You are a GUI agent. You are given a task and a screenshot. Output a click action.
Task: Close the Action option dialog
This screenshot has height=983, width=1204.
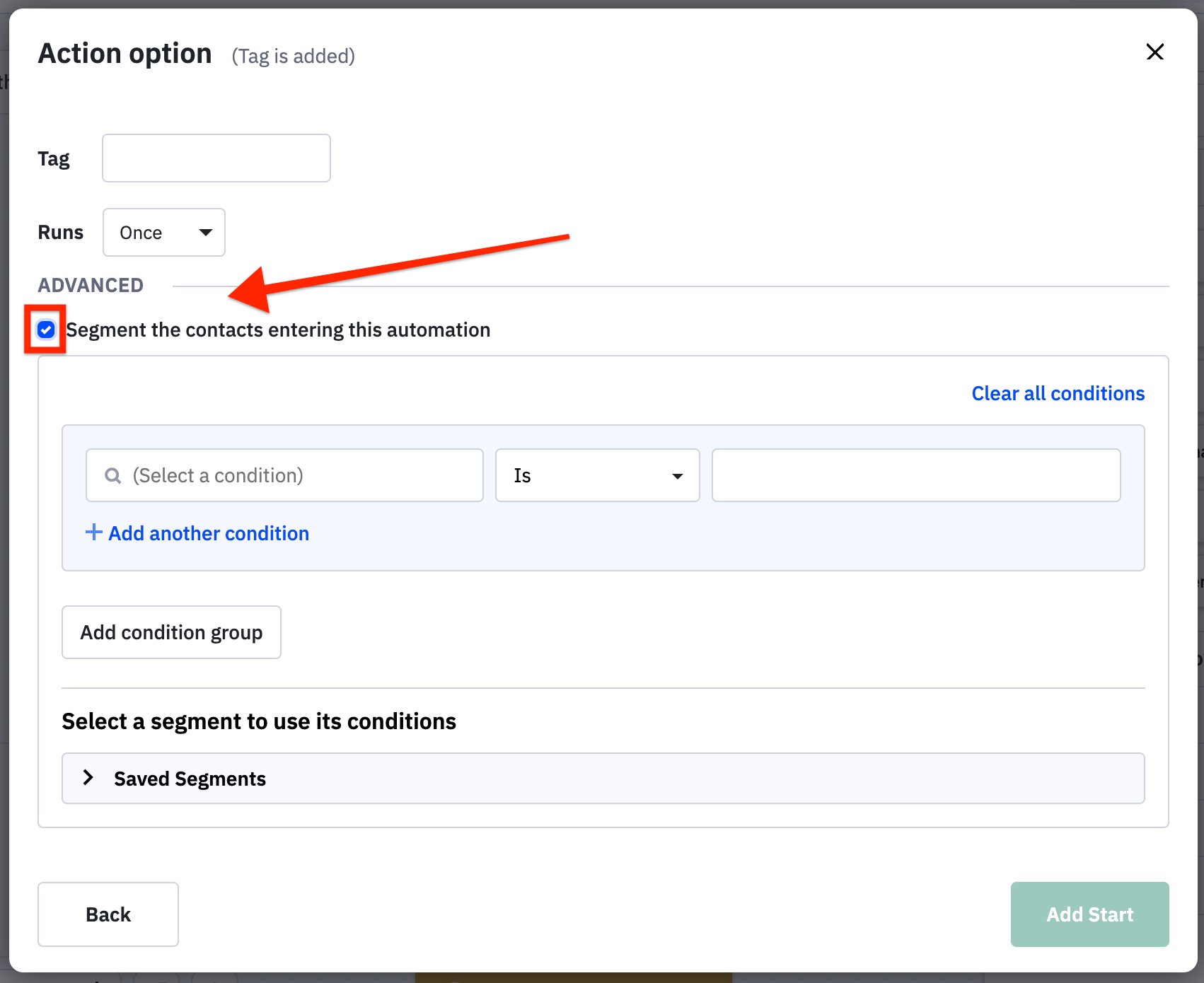(1154, 52)
